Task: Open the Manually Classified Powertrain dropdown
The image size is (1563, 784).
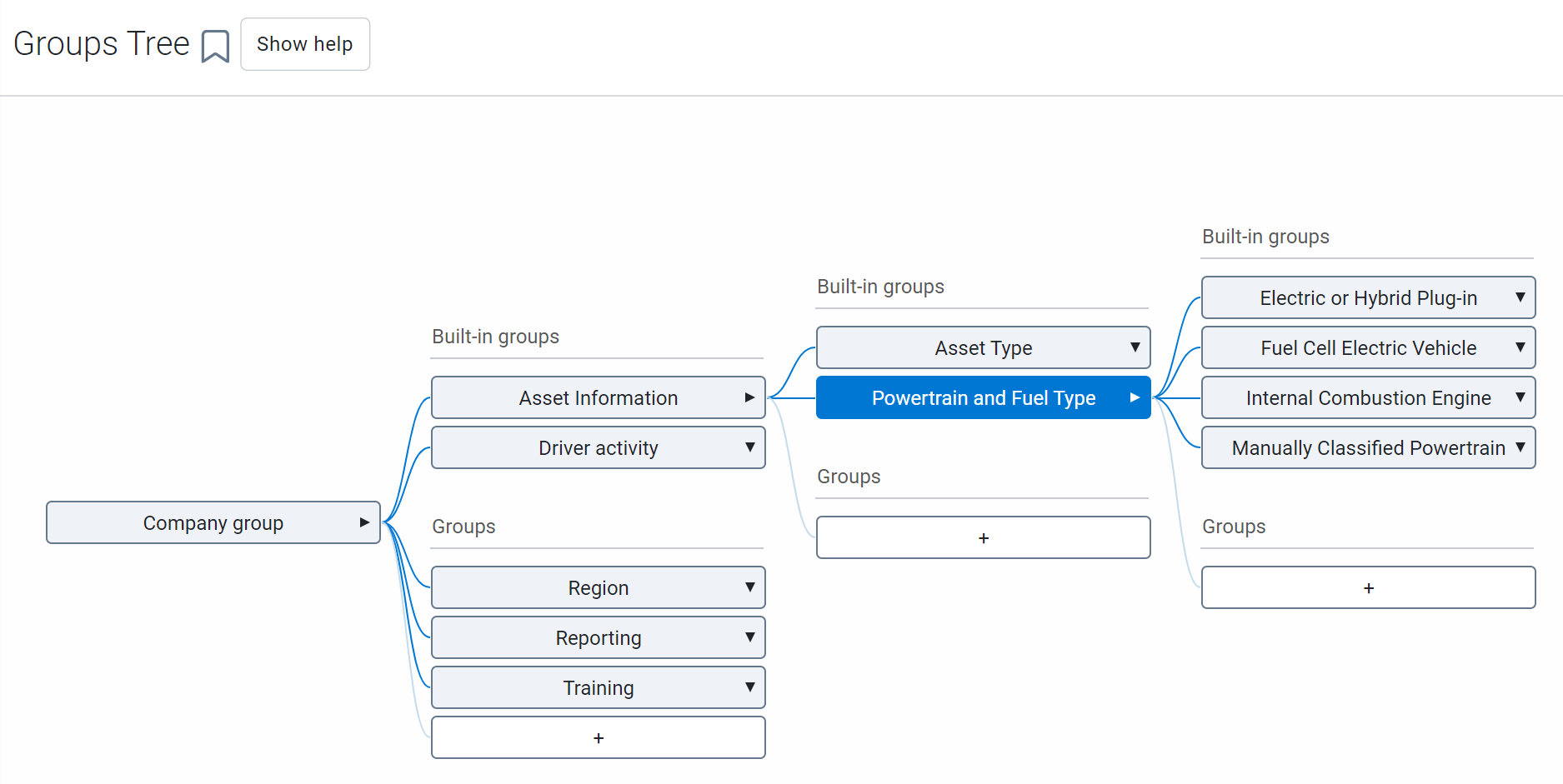Action: 1523,447
